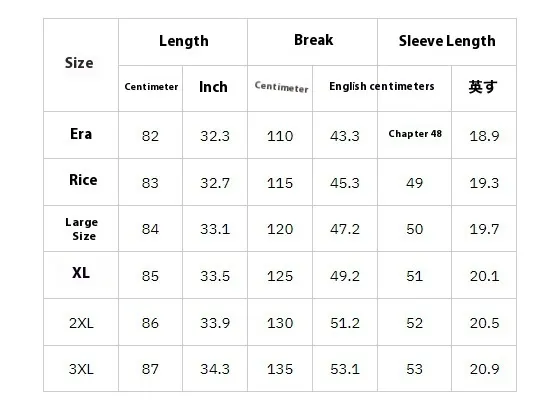The width and height of the screenshot is (548, 410).
Task: Select the 2XL size row label
Action: tap(81, 323)
